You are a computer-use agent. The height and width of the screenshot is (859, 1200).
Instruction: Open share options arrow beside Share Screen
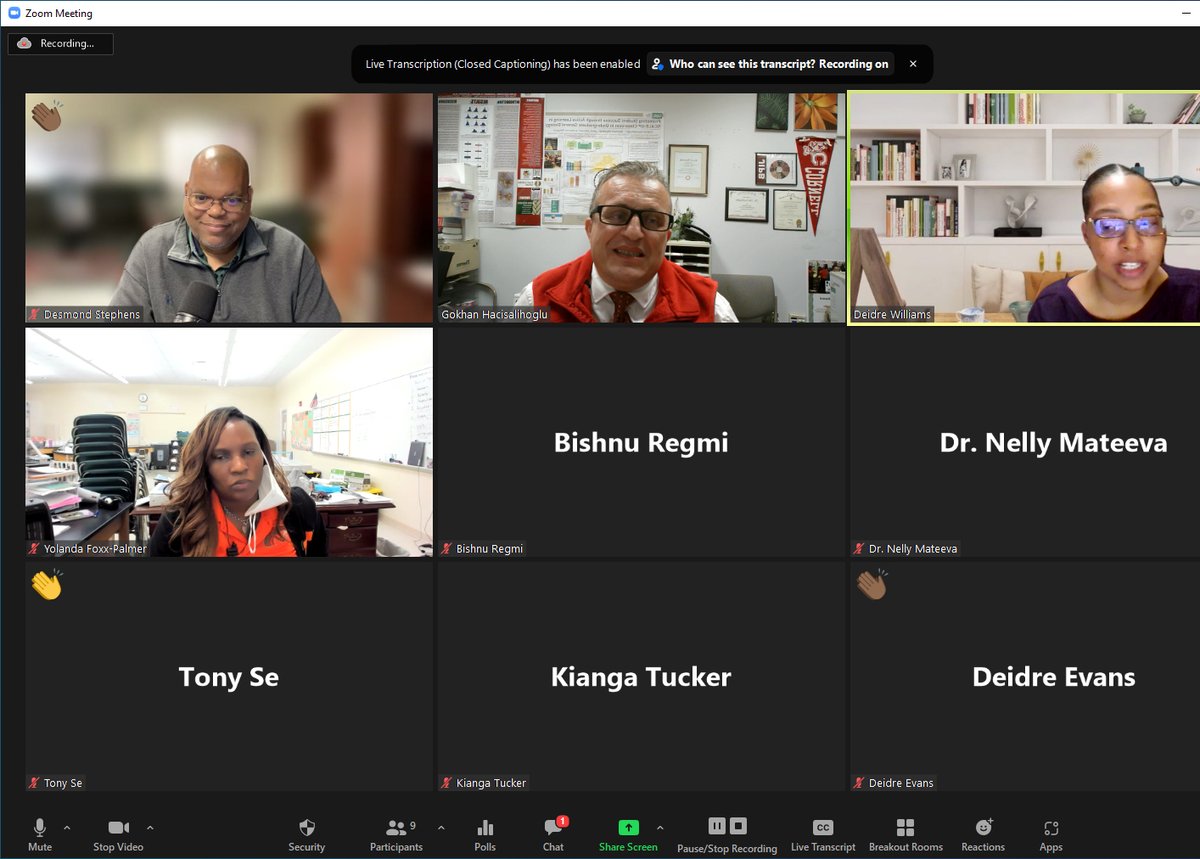(660, 828)
